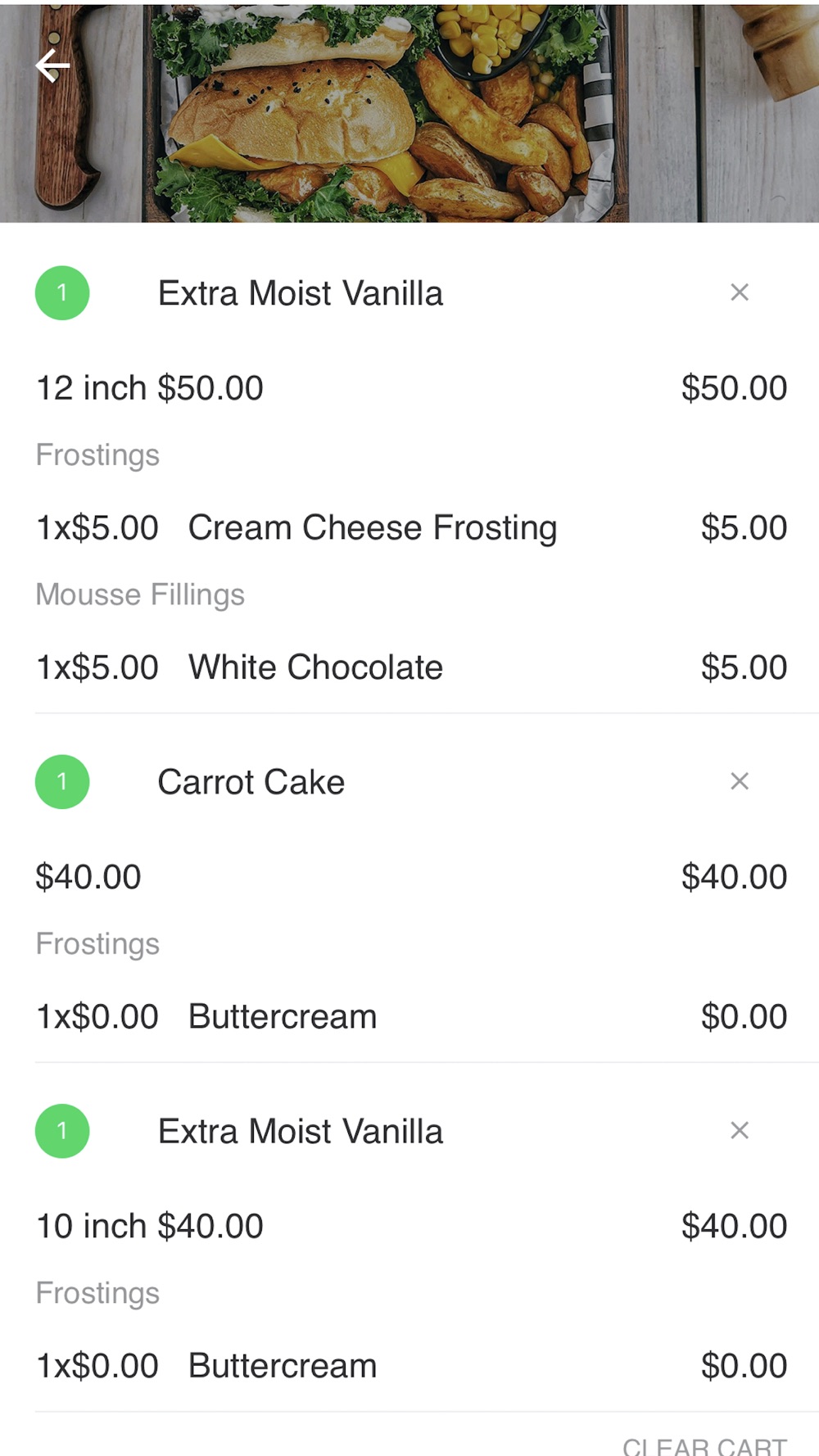Remove the 12 inch Extra Moist Vanilla item
This screenshot has width=819, height=1456.
(x=739, y=292)
